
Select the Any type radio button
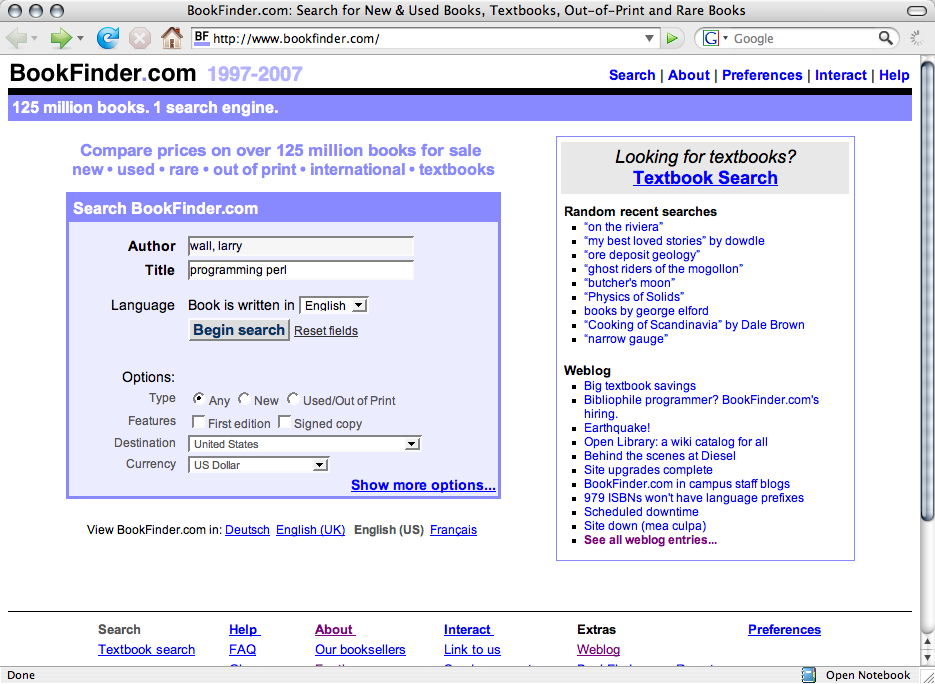[199, 398]
